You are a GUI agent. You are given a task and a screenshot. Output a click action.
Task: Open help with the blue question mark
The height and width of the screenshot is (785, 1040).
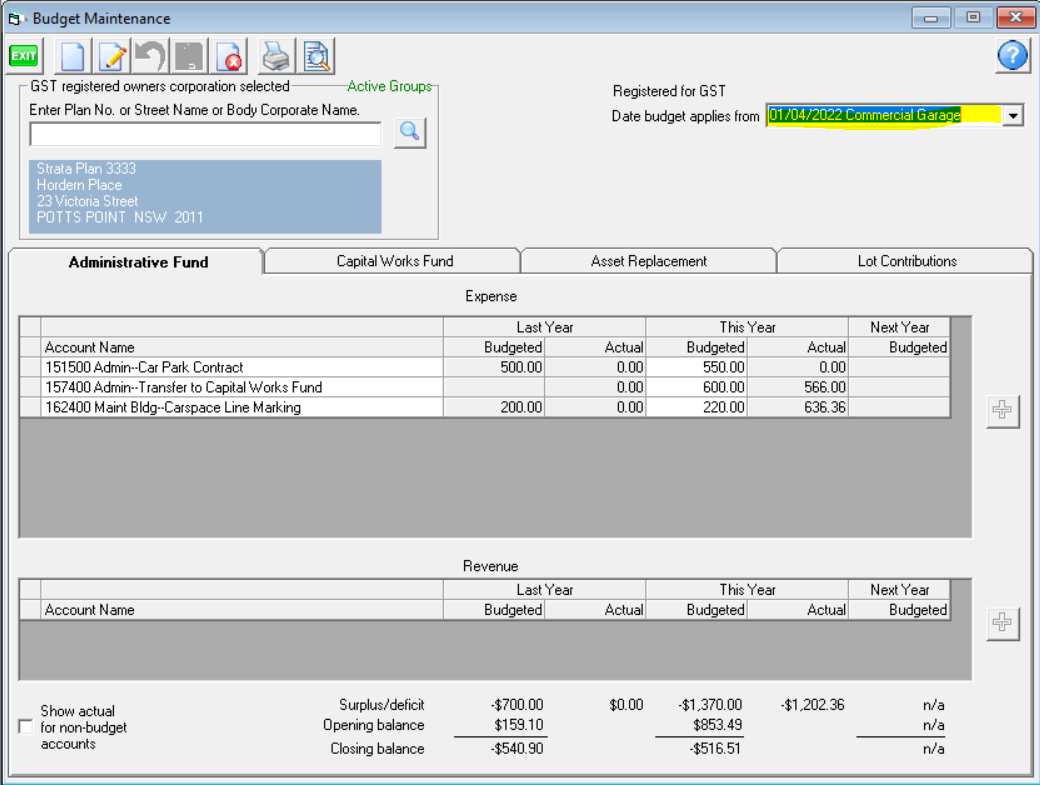(x=1012, y=56)
